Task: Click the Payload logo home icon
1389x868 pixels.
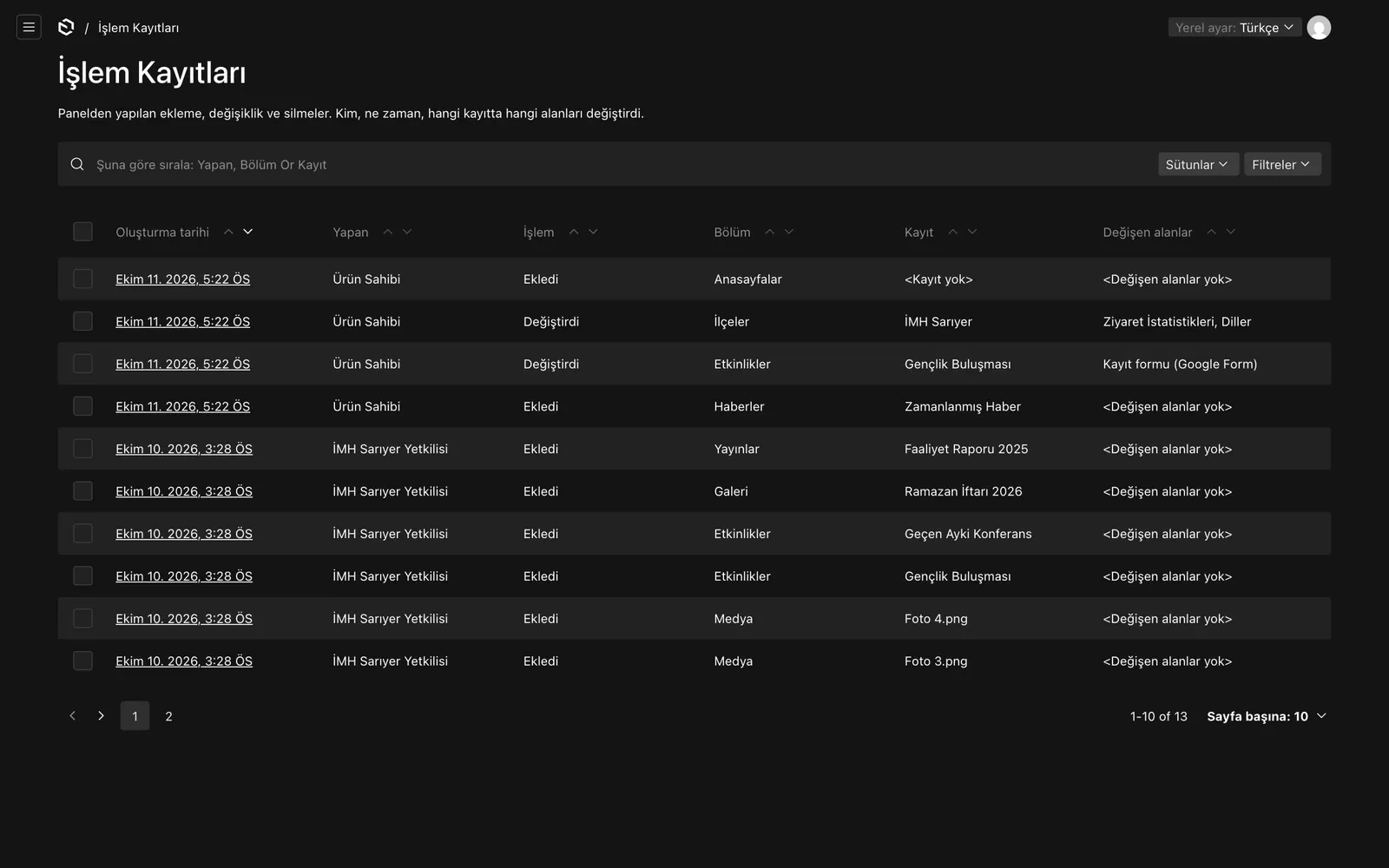Action: (x=66, y=27)
